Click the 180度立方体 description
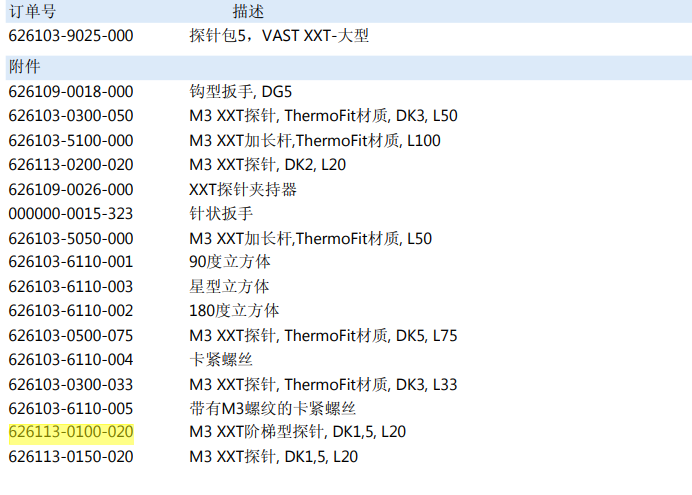692x495 pixels. (x=234, y=310)
